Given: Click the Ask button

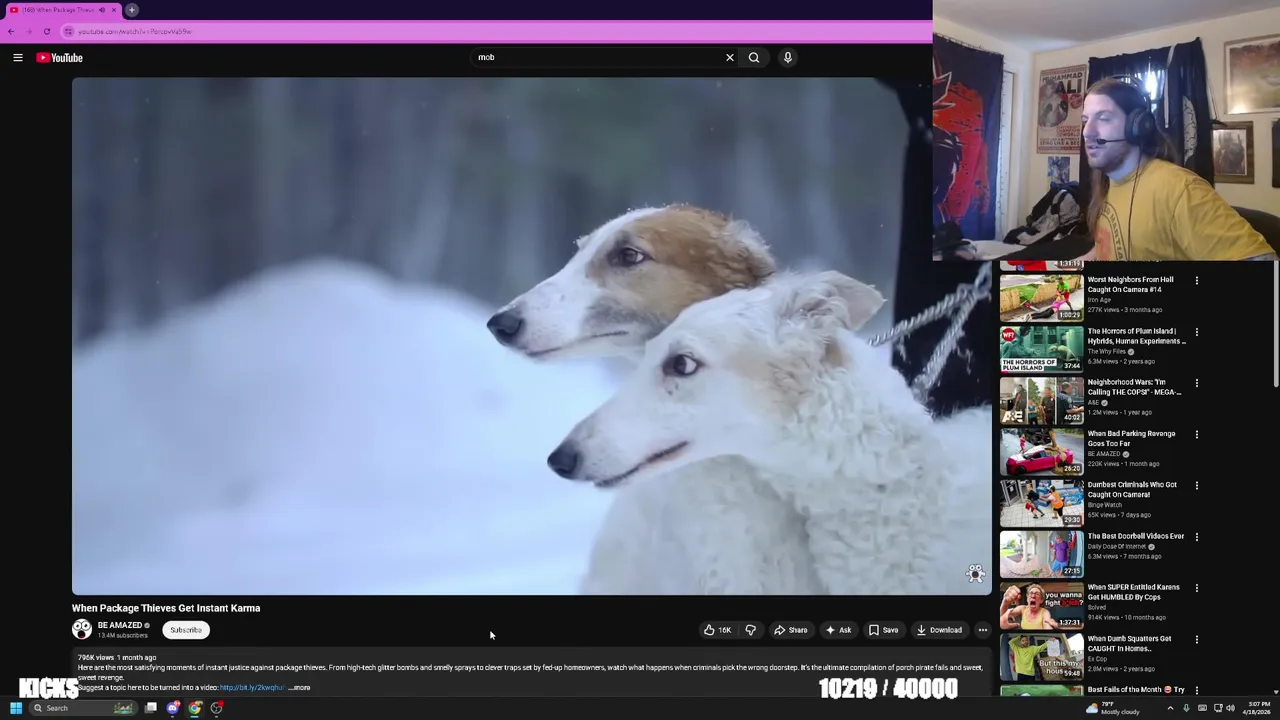Looking at the screenshot, I should tap(838, 630).
